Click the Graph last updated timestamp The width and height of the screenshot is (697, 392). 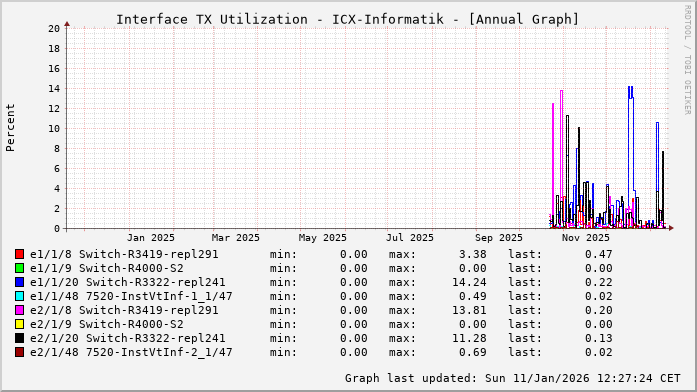coord(513,378)
